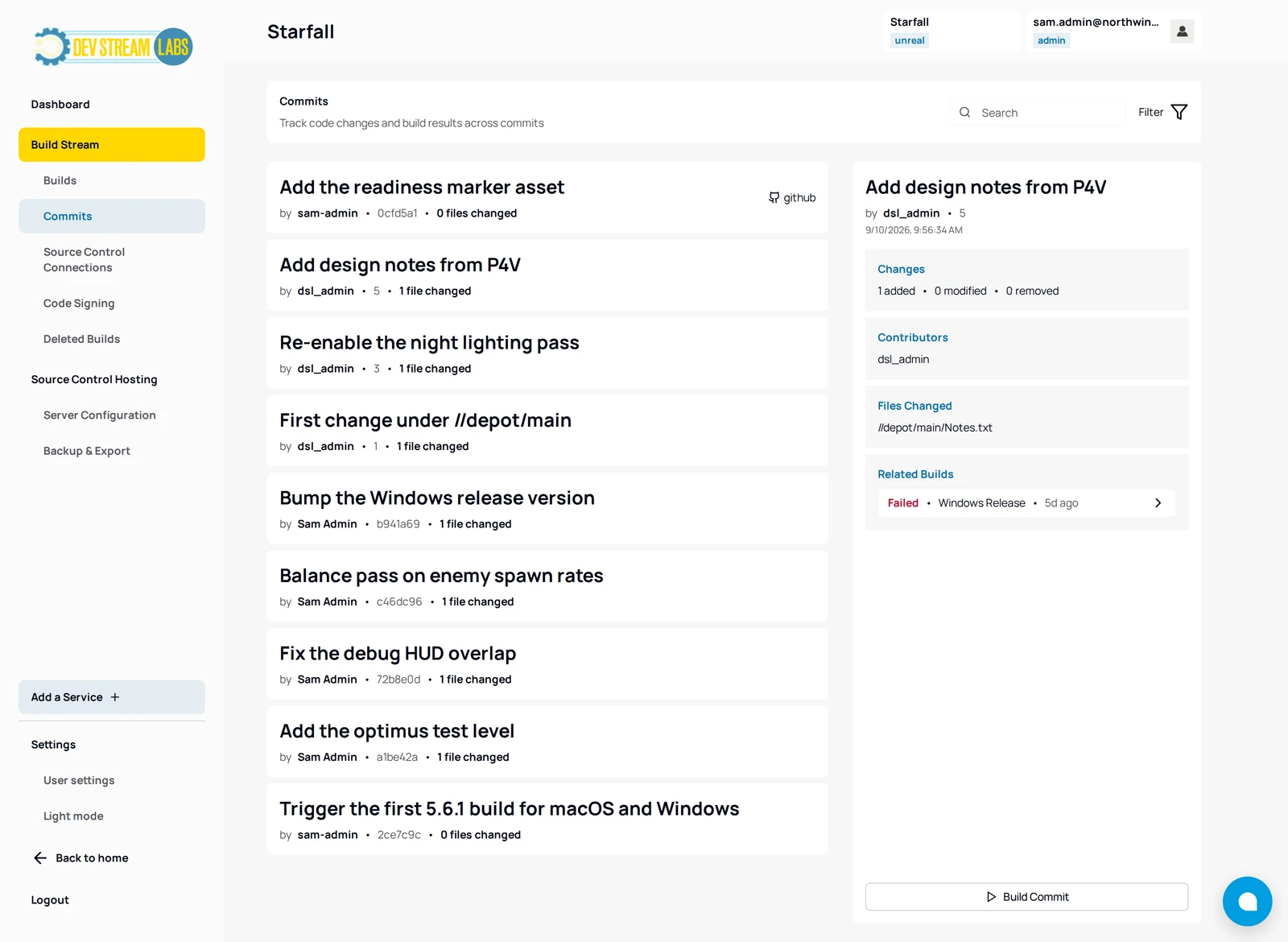Viewport: 1288px width, 942px height.
Task: Click the play icon on Build Commit
Action: (991, 897)
